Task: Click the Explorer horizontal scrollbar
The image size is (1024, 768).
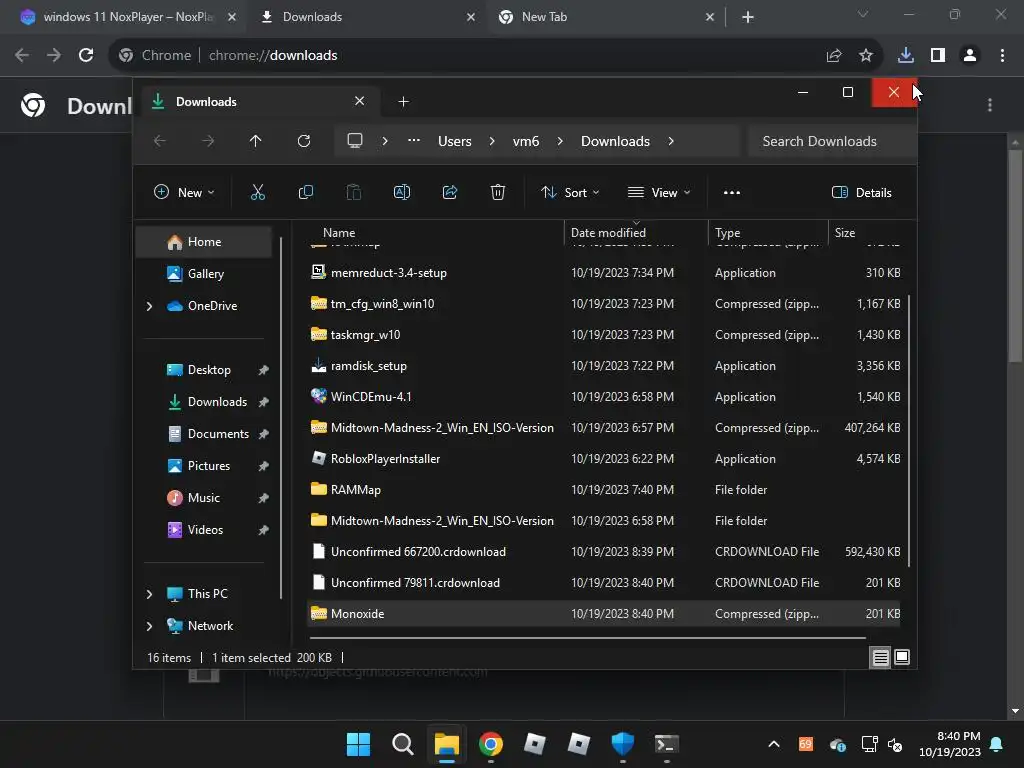Action: [588, 637]
